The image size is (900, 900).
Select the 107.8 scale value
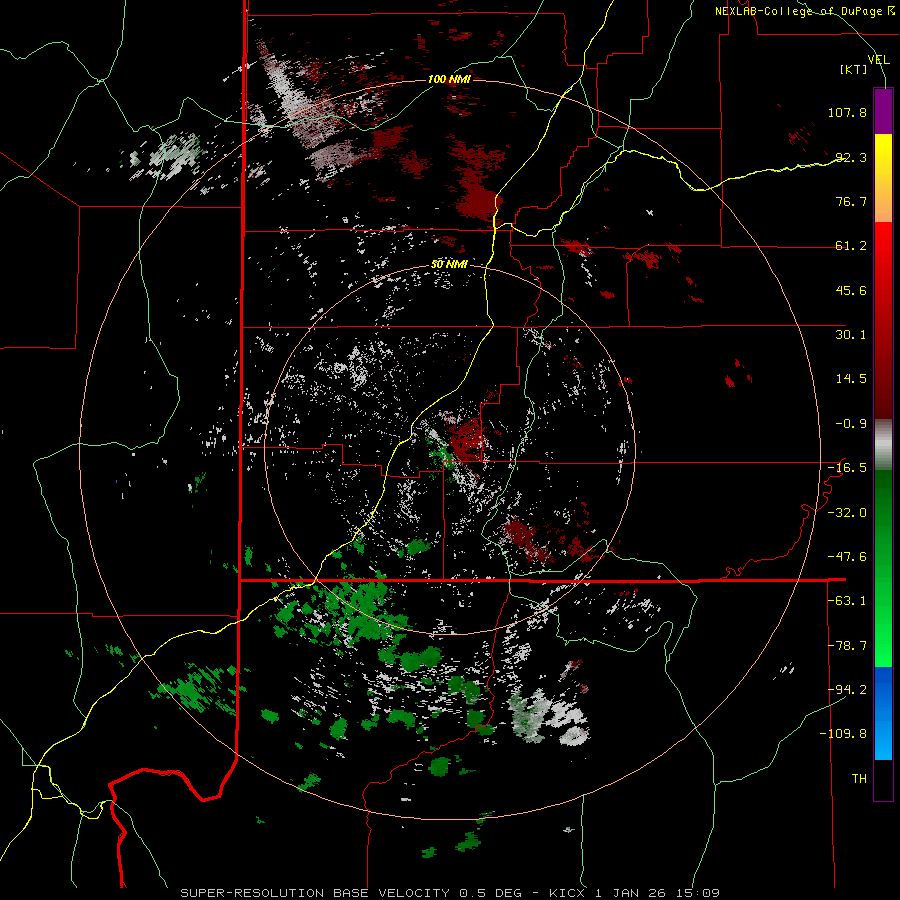(847, 112)
